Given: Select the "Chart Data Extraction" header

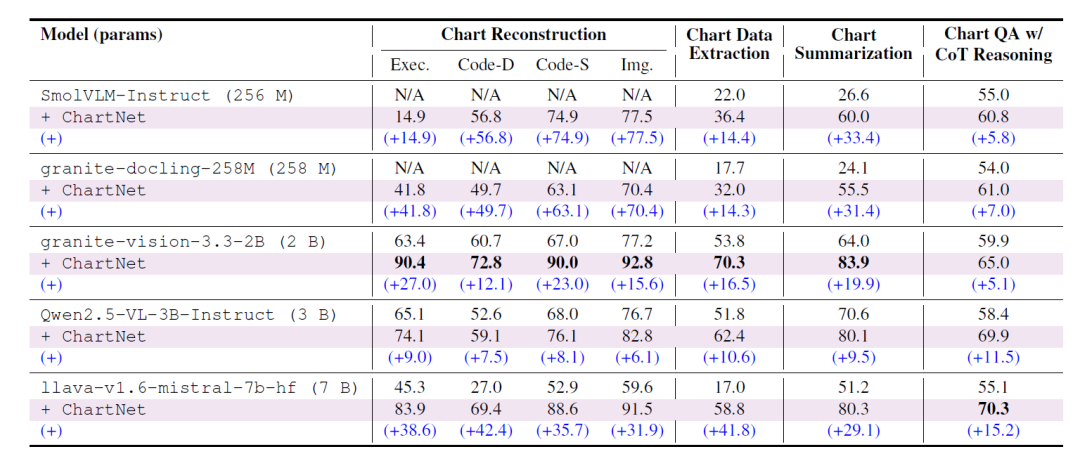Looking at the screenshot, I should click(729, 44).
